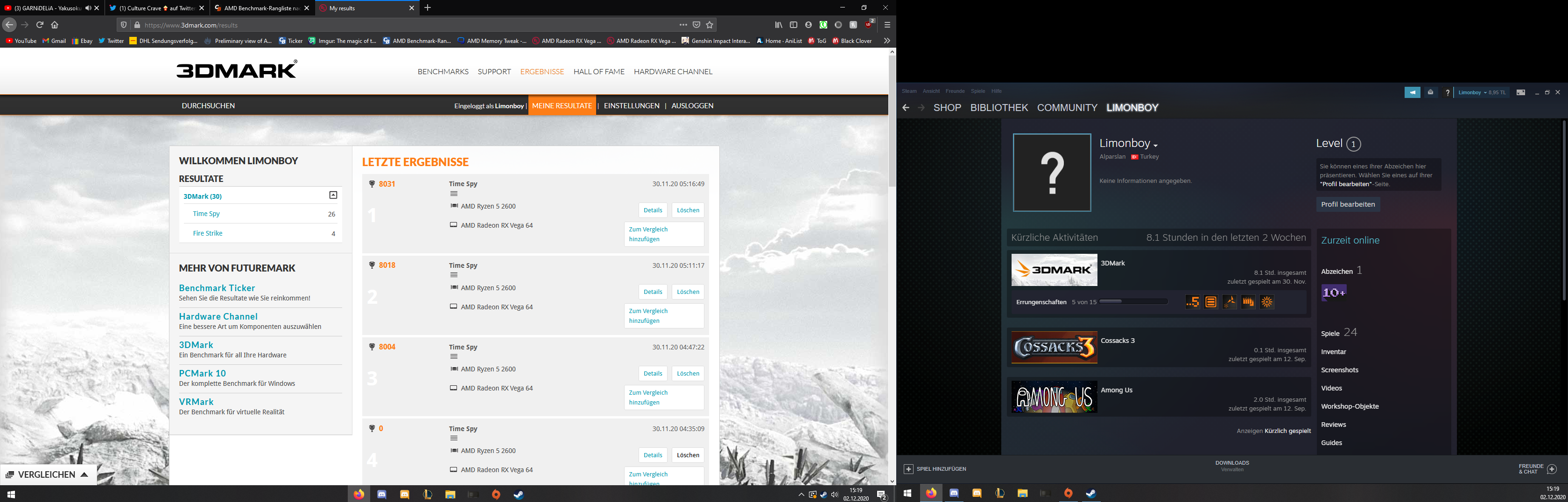
Task: Open League of Legends on right taskbar
Action: pos(999,494)
